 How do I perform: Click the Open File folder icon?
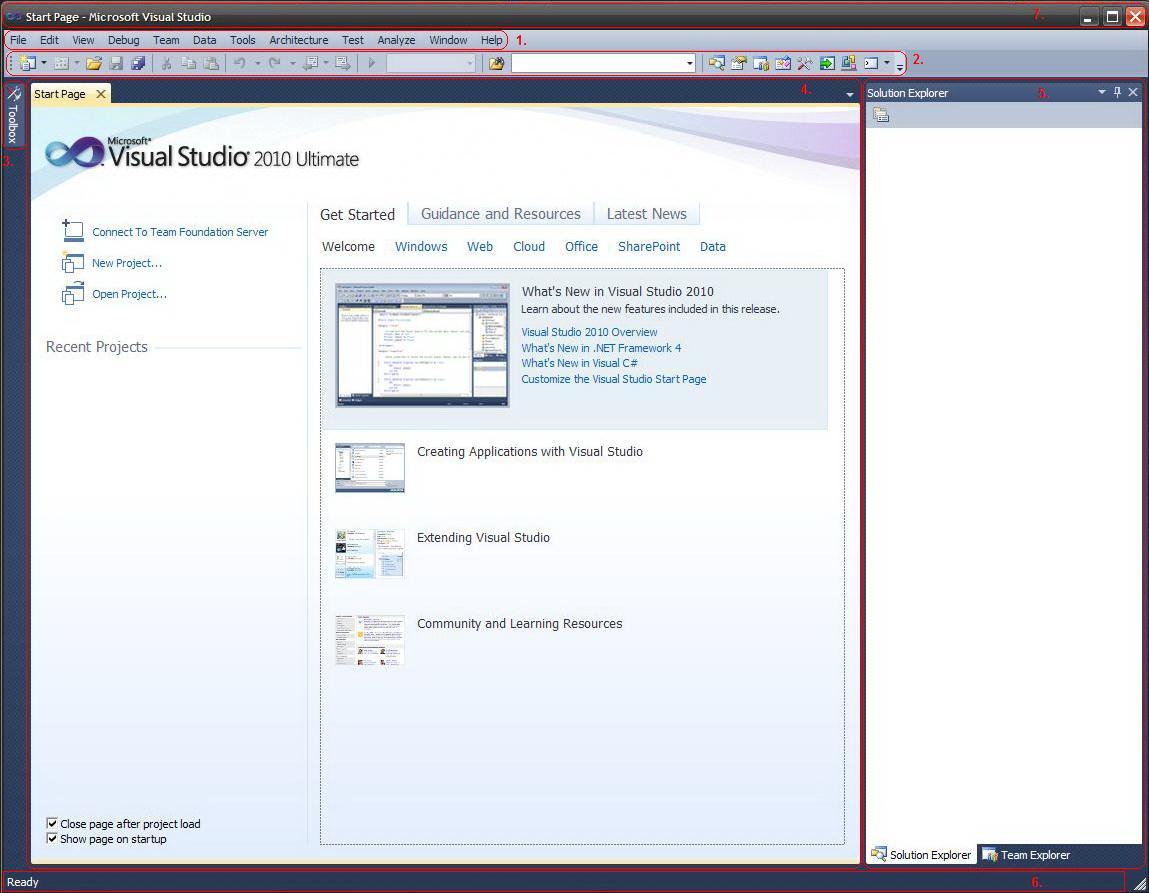pos(94,64)
